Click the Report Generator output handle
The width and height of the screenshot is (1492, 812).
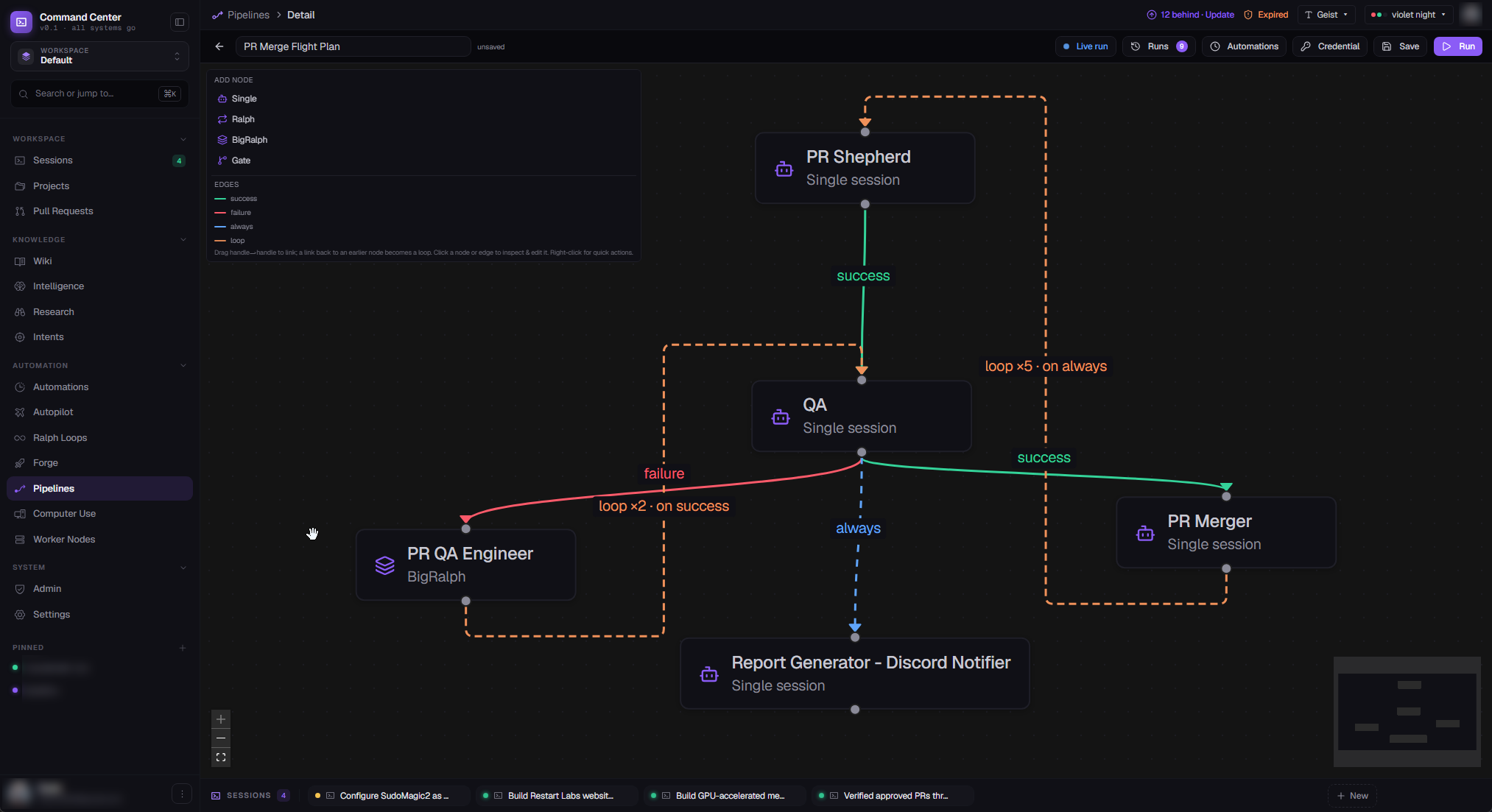[855, 710]
